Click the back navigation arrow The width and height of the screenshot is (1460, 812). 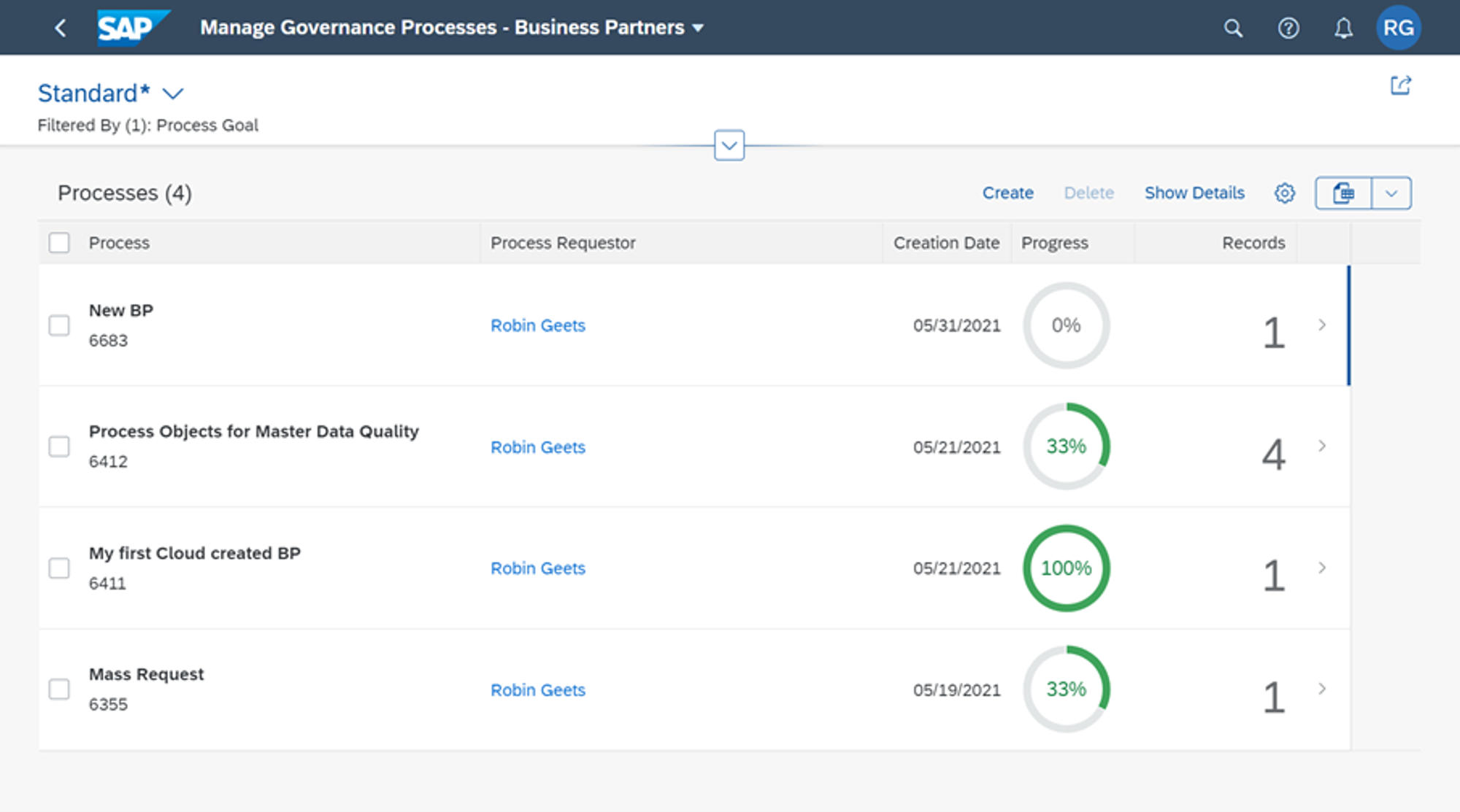coord(61,28)
